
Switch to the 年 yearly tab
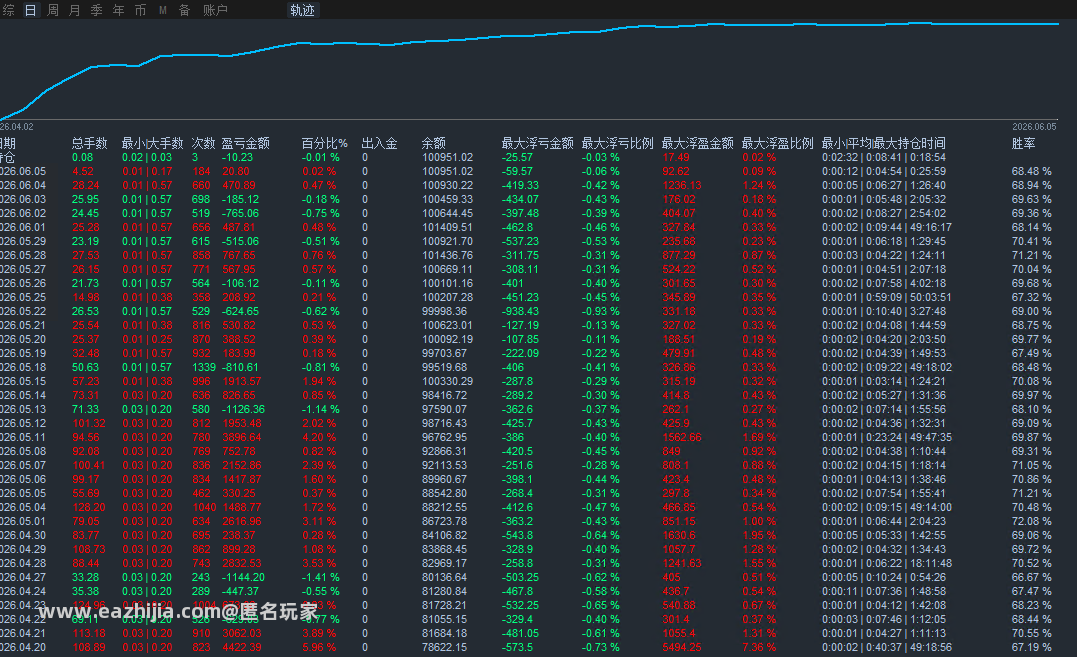point(119,10)
